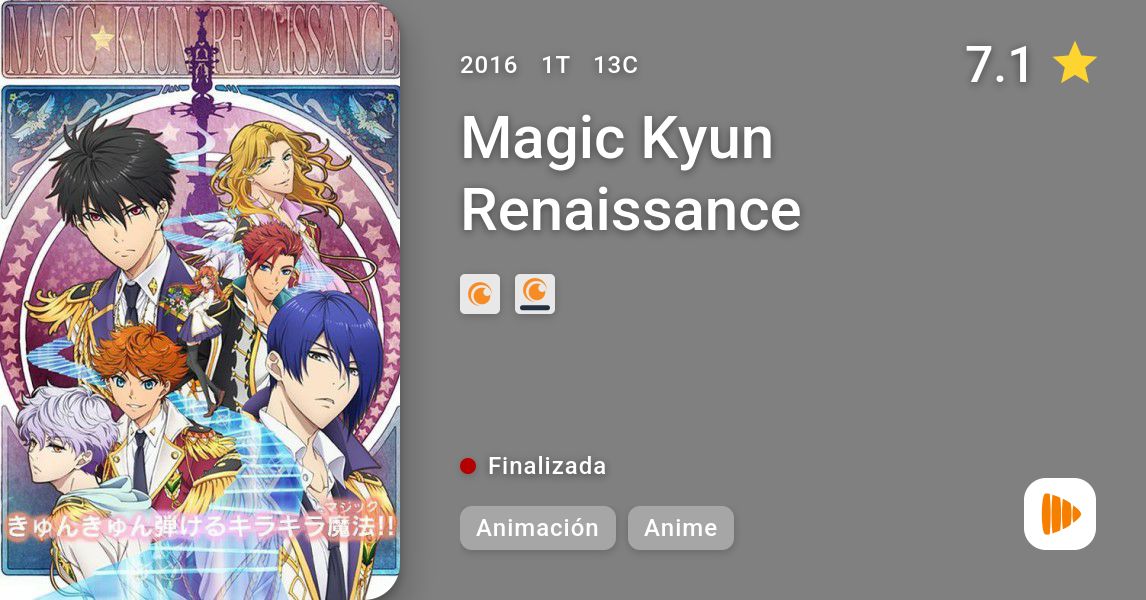Click the red Finalizada status dot
1146x600 pixels.
[468, 466]
